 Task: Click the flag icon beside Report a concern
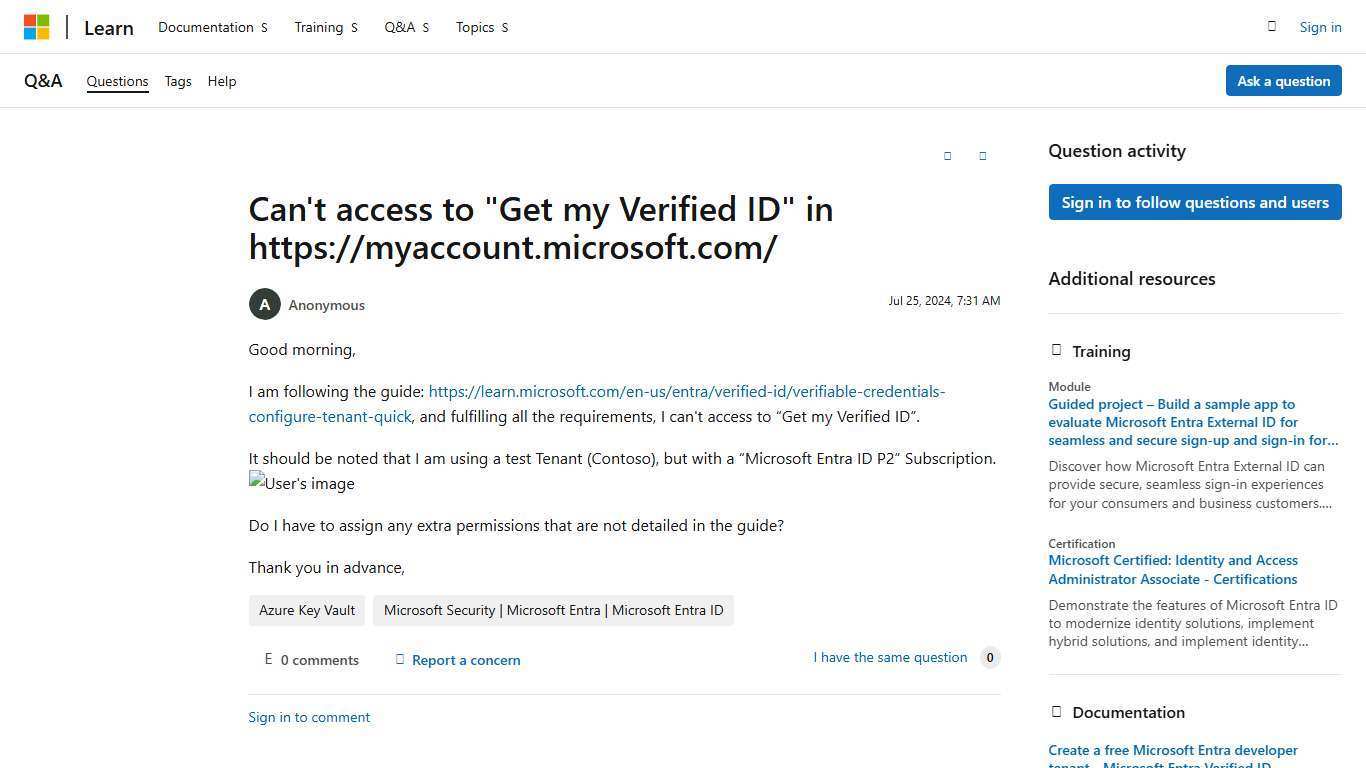(400, 659)
